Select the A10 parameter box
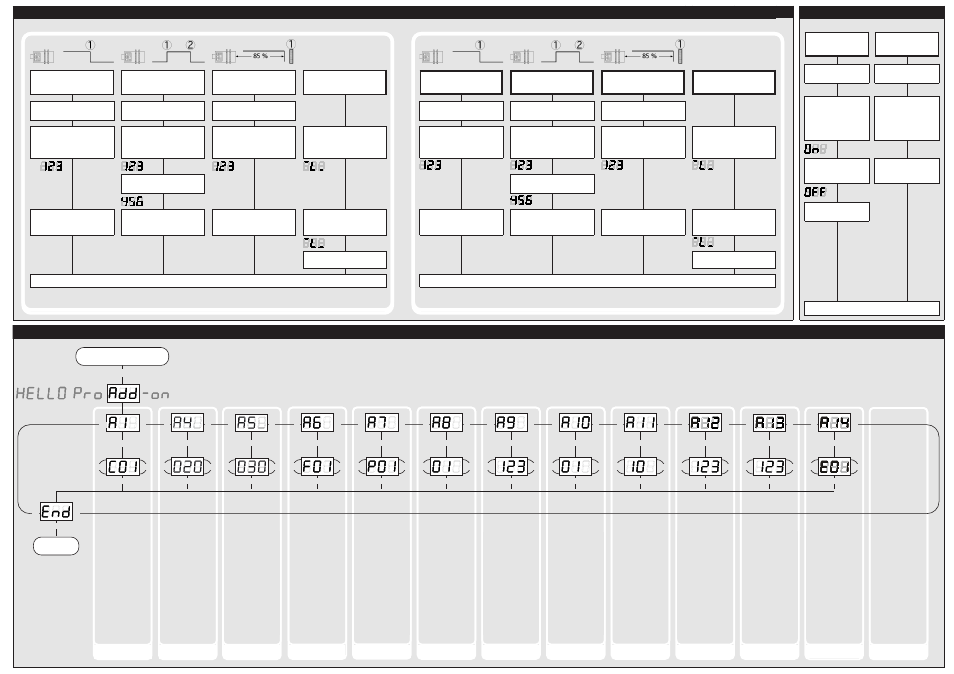The width and height of the screenshot is (954, 674). pos(575,423)
